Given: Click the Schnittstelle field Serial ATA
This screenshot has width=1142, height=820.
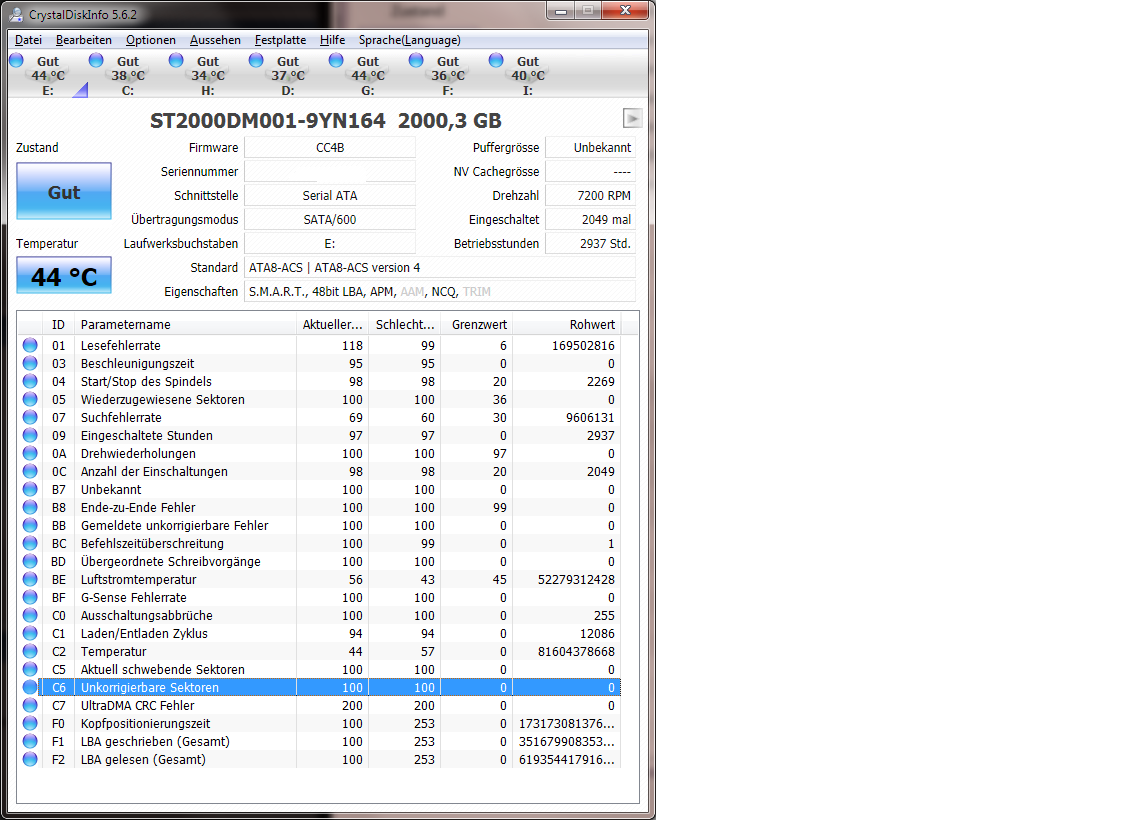Looking at the screenshot, I should [x=330, y=195].
